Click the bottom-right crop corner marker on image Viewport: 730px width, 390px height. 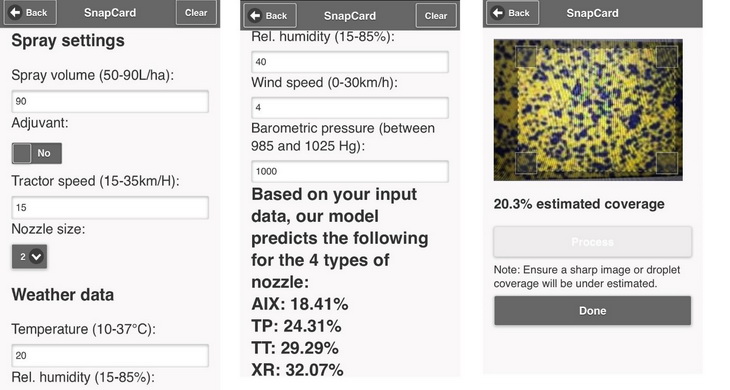click(667, 163)
